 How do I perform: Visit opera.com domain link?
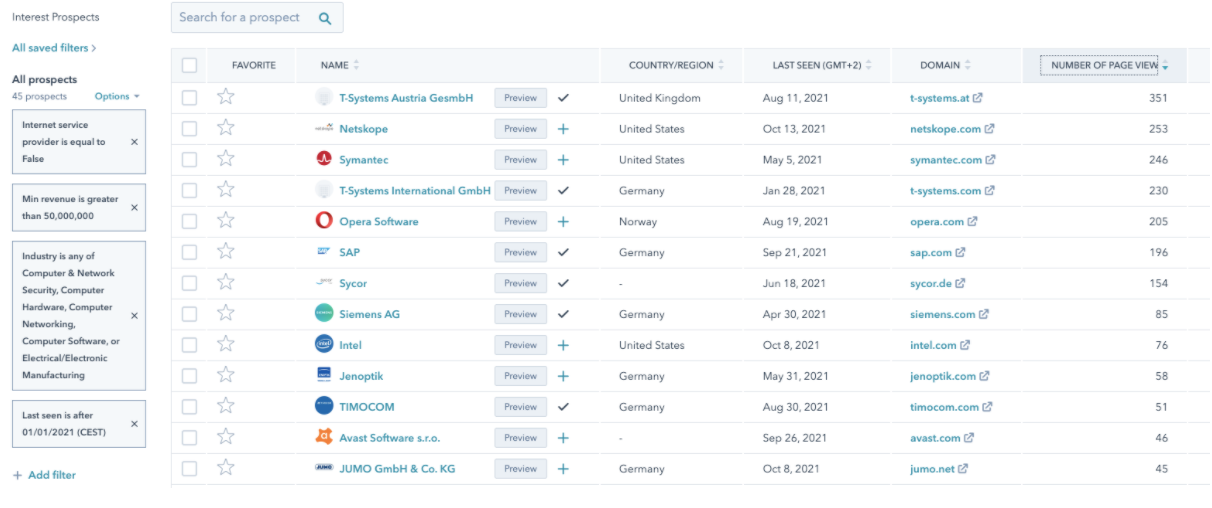pos(937,222)
